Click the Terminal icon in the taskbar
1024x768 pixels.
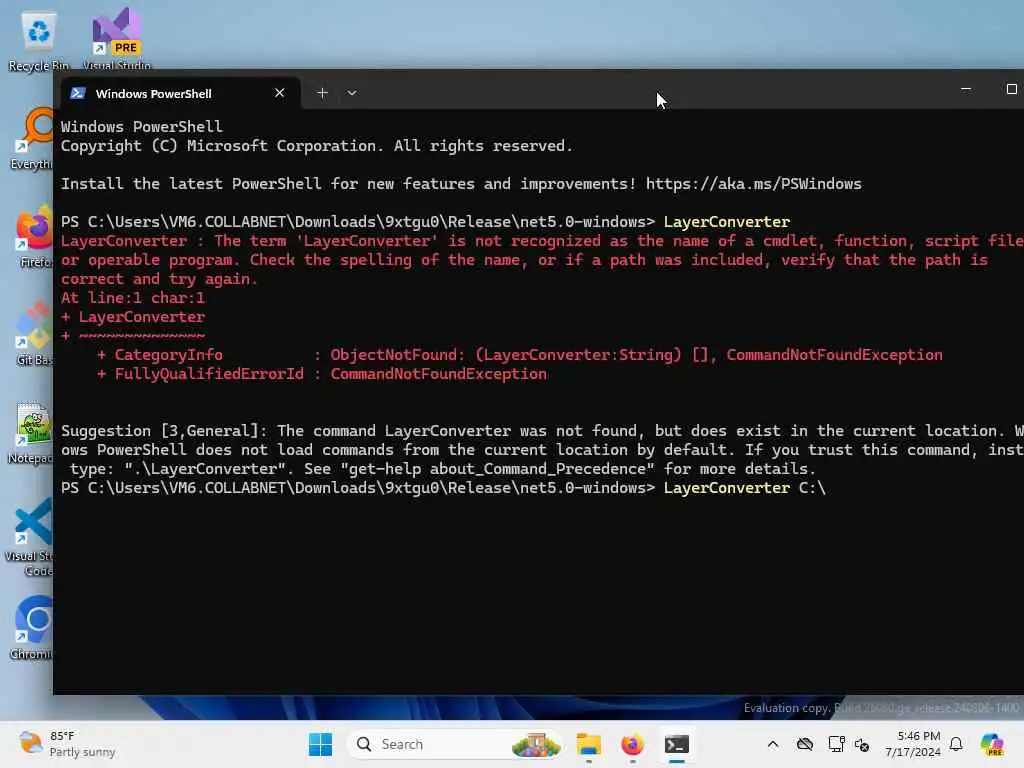coord(677,744)
